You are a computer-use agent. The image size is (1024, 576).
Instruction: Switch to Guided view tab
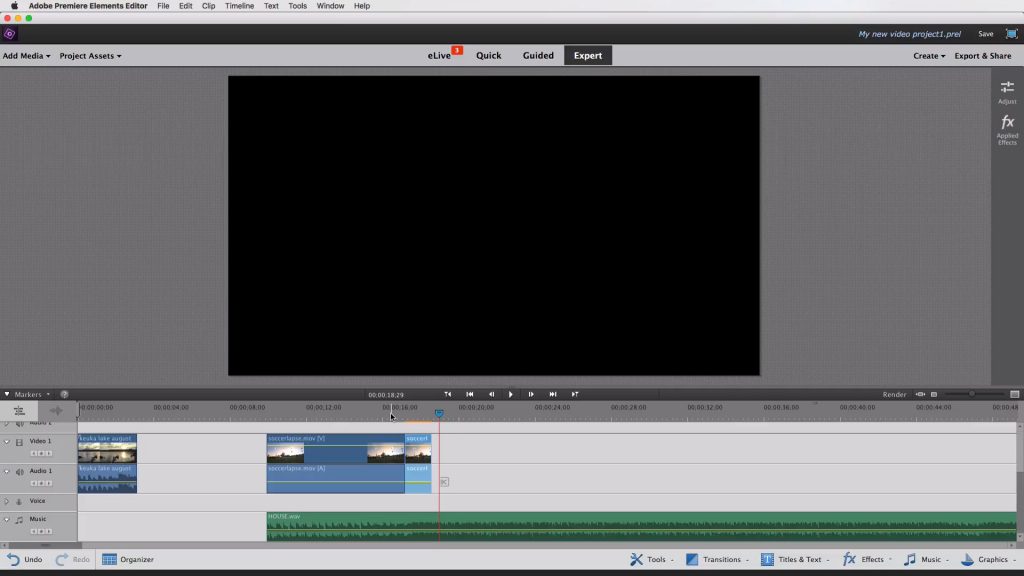(x=538, y=56)
